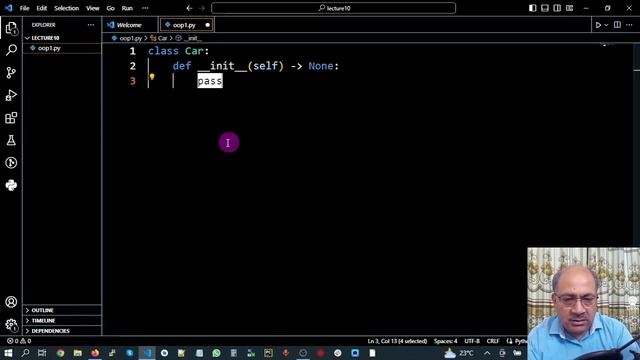Open the editor More Actions ellipsis

coord(629,25)
